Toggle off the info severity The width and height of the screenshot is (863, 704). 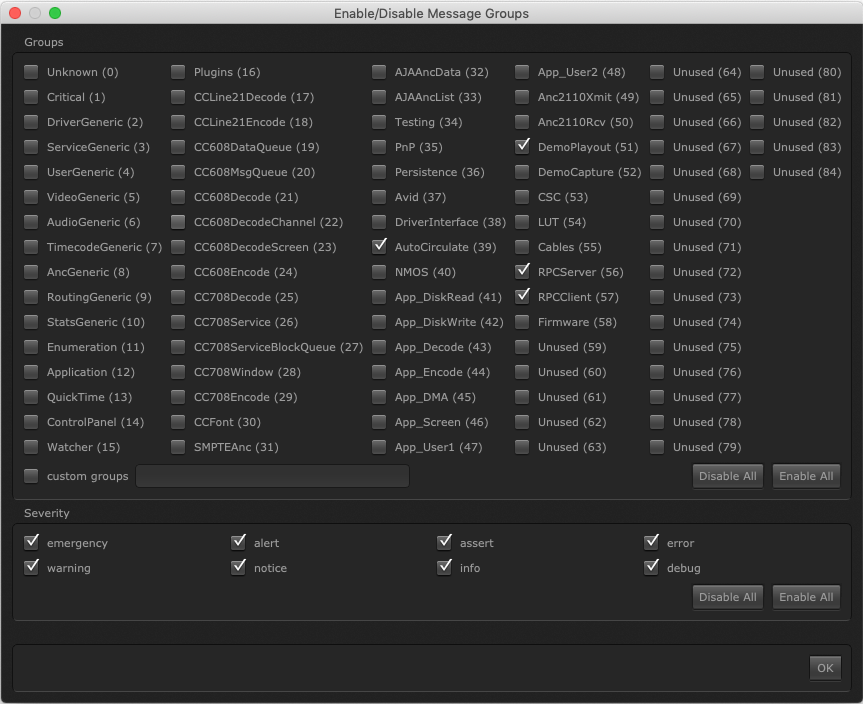[445, 567]
